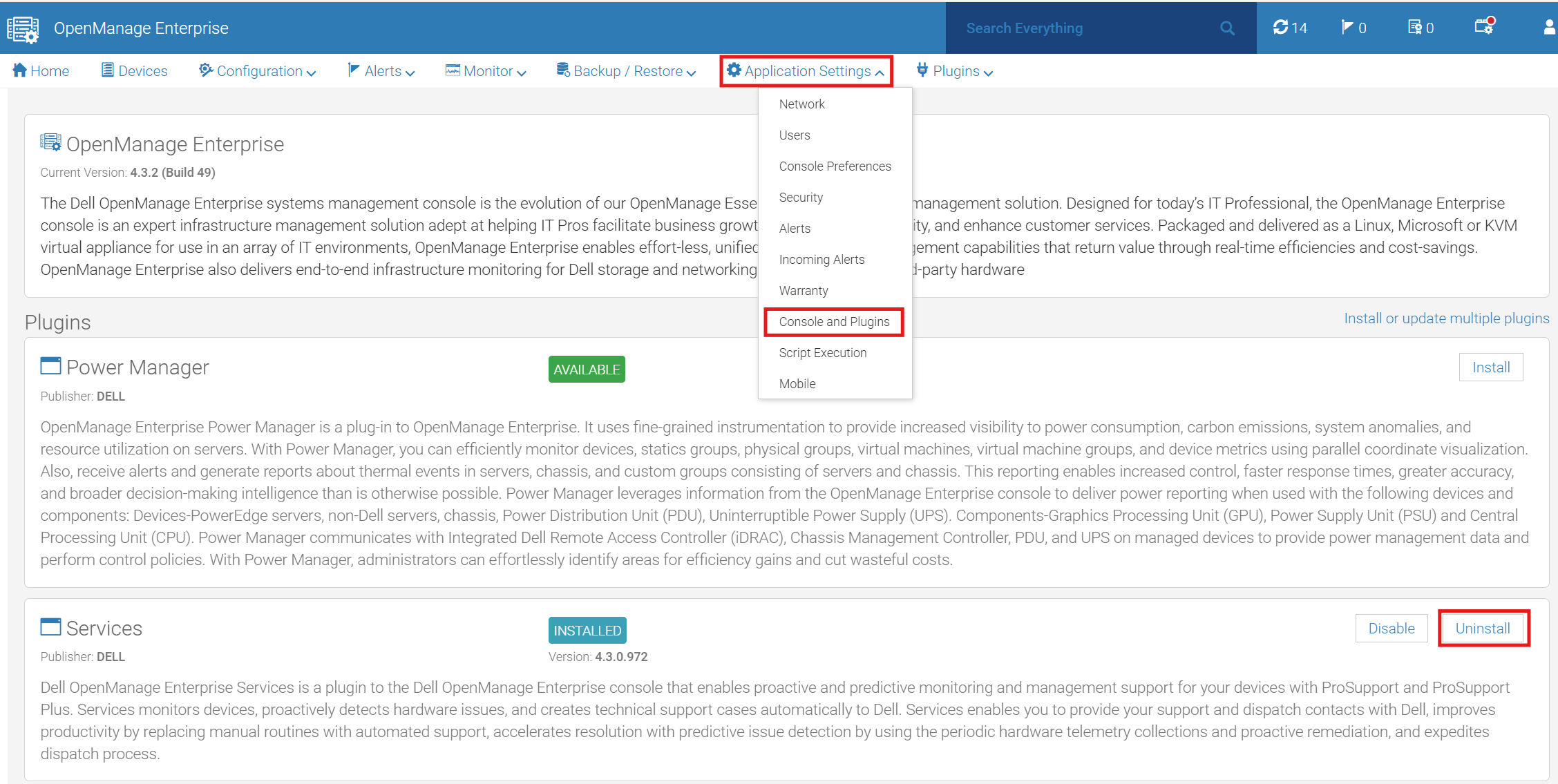Image resolution: width=1558 pixels, height=784 pixels.
Task: Click the search magnifier icon
Action: point(1228,28)
